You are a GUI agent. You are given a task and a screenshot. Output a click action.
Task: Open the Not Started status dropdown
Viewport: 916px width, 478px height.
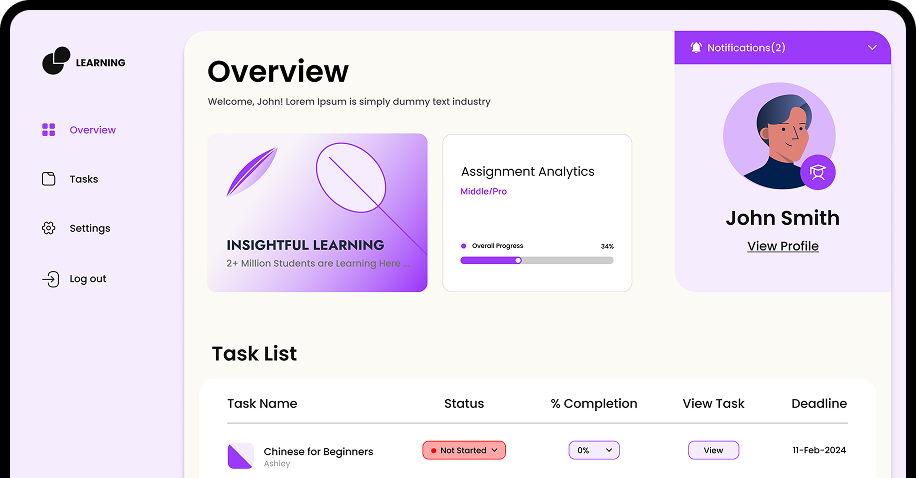point(464,450)
